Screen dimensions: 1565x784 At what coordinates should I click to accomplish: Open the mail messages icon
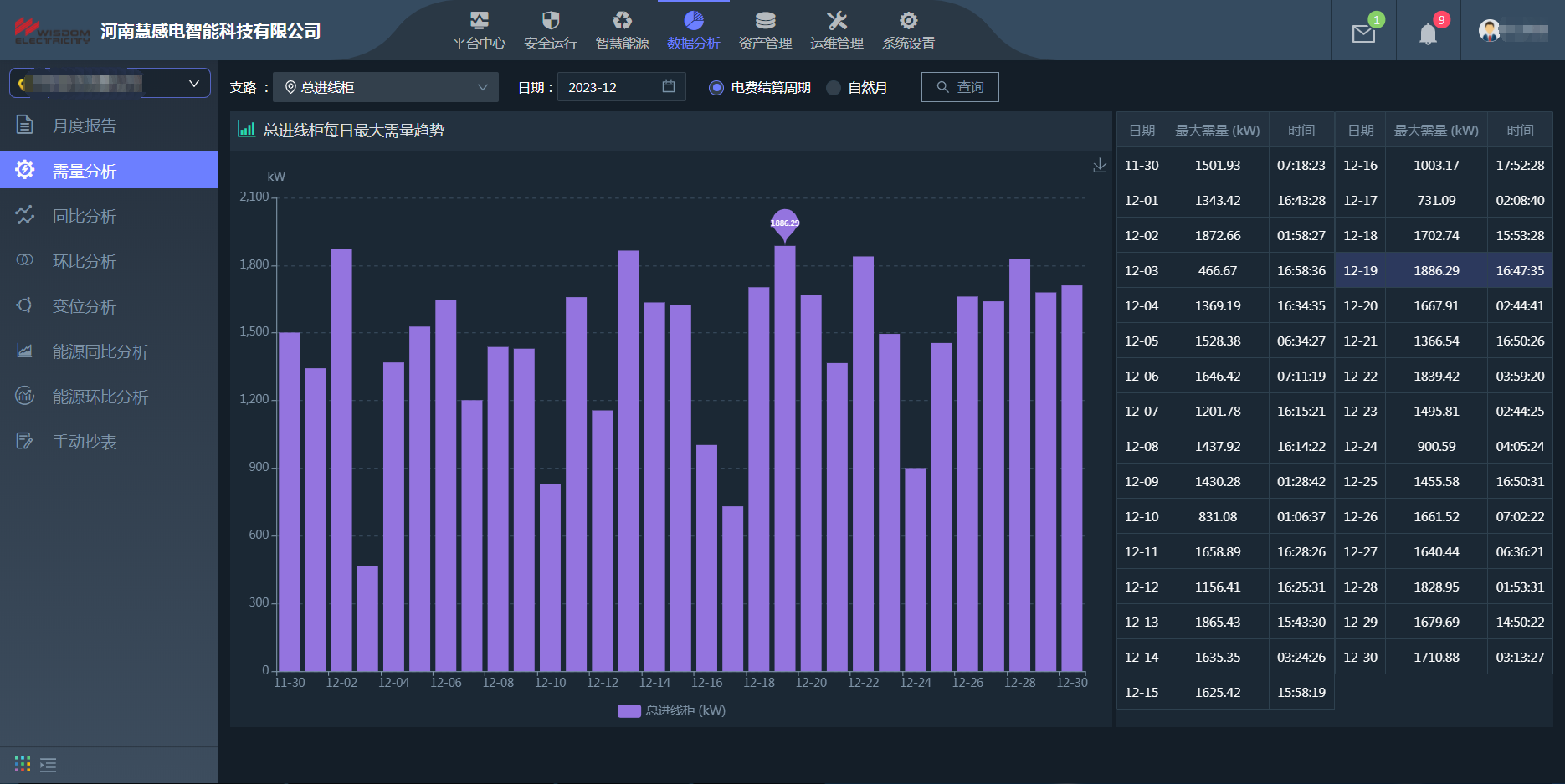click(x=1363, y=33)
